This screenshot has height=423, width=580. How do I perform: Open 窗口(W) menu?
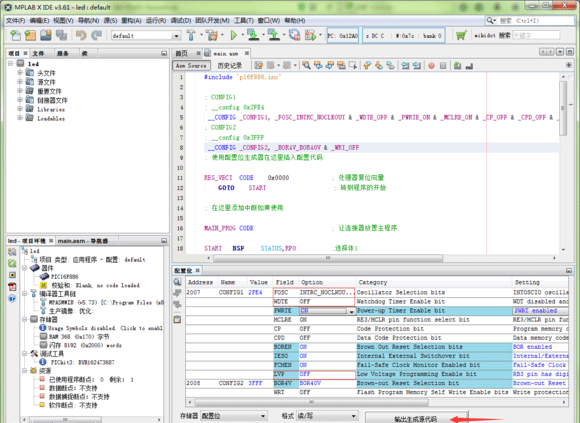point(269,20)
